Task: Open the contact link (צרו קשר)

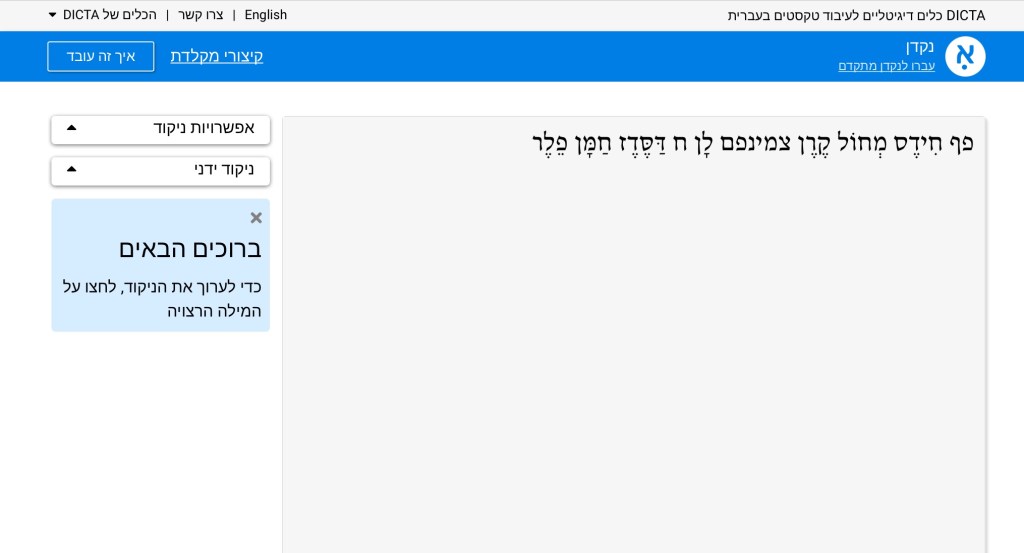Action: [201, 15]
